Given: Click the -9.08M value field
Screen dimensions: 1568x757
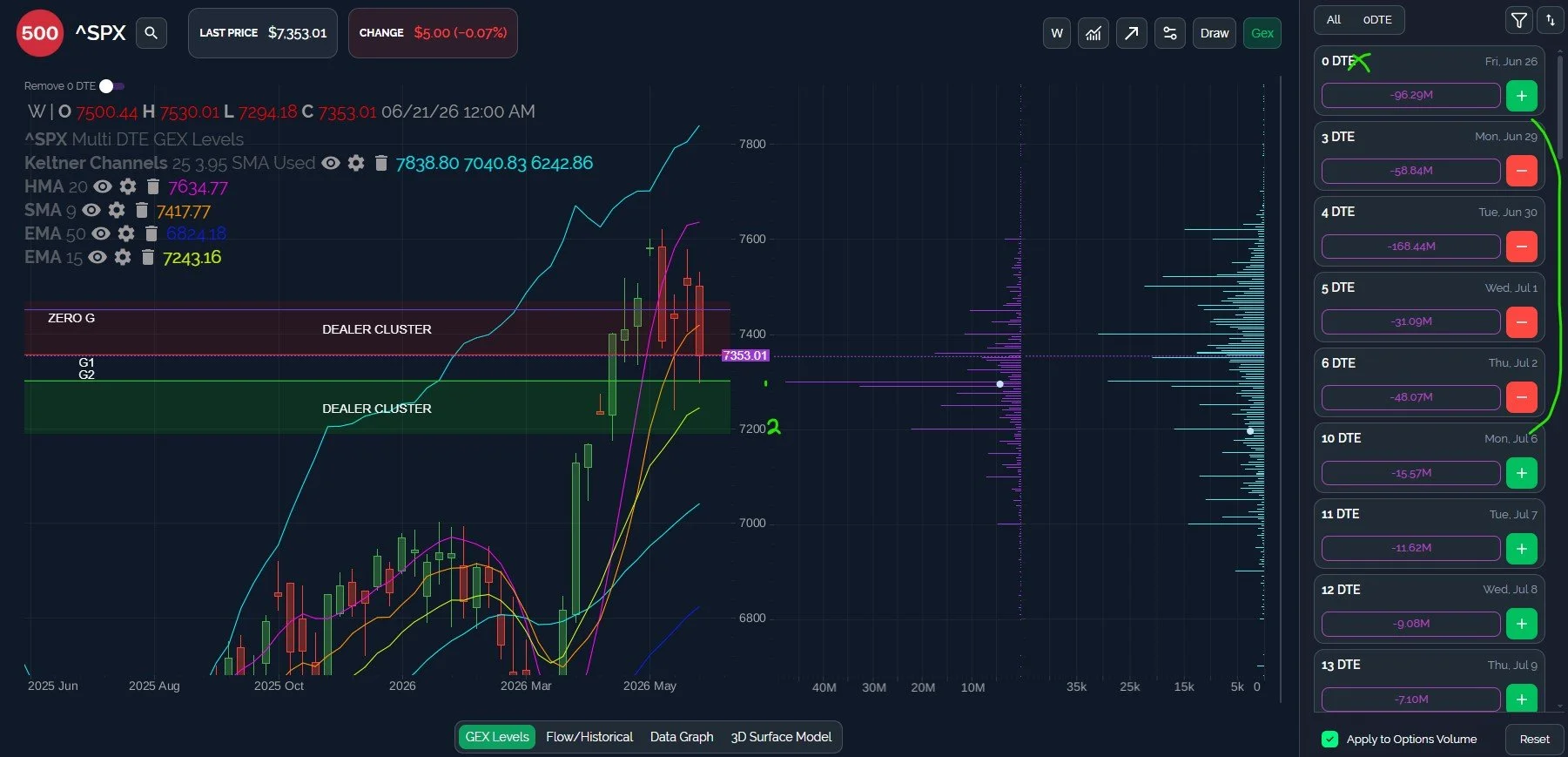Looking at the screenshot, I should [x=1411, y=624].
